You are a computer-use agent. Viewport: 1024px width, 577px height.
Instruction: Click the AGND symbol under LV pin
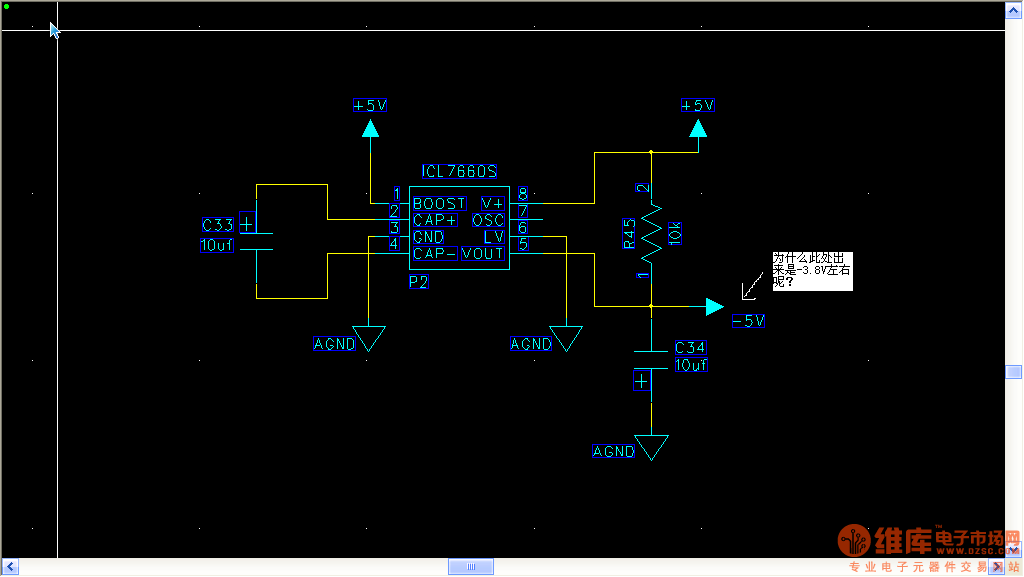point(567,340)
